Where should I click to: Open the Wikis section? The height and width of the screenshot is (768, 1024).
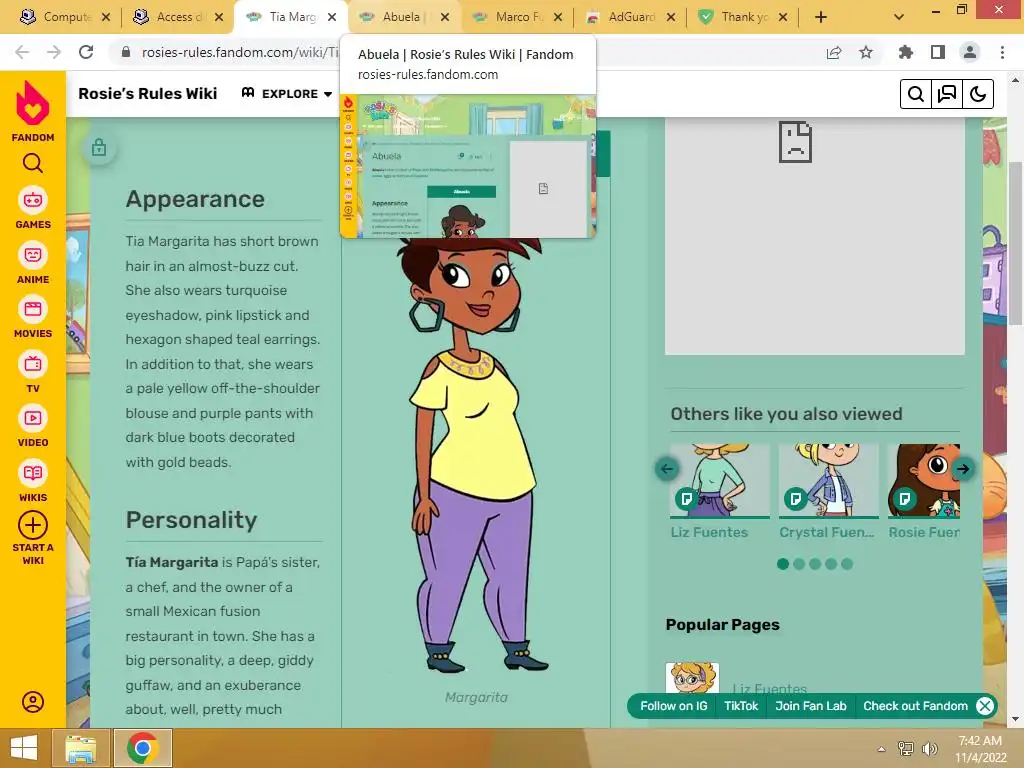(x=33, y=482)
